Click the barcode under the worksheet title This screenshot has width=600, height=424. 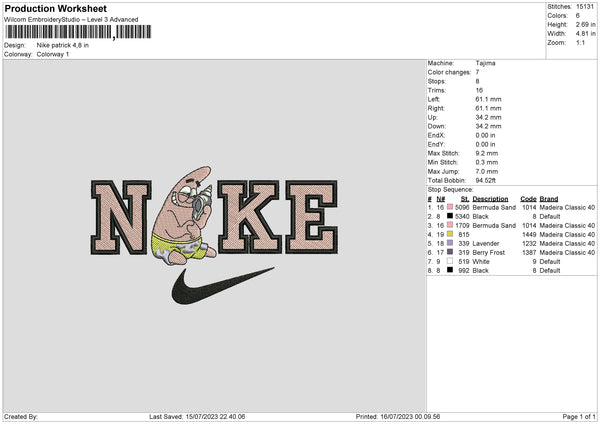[x=78, y=32]
